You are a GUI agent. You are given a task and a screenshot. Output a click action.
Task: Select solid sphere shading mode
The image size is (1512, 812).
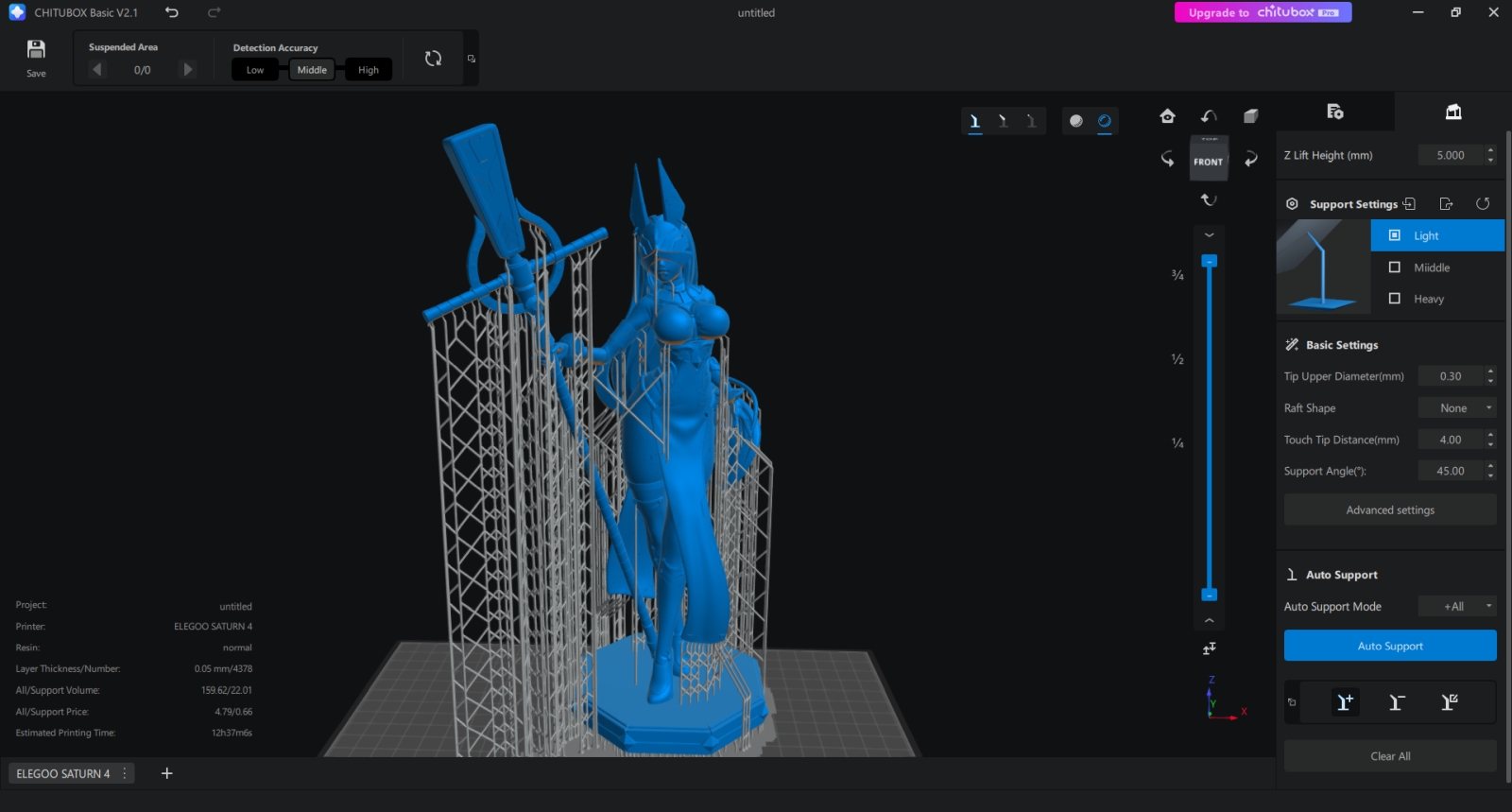(1075, 121)
